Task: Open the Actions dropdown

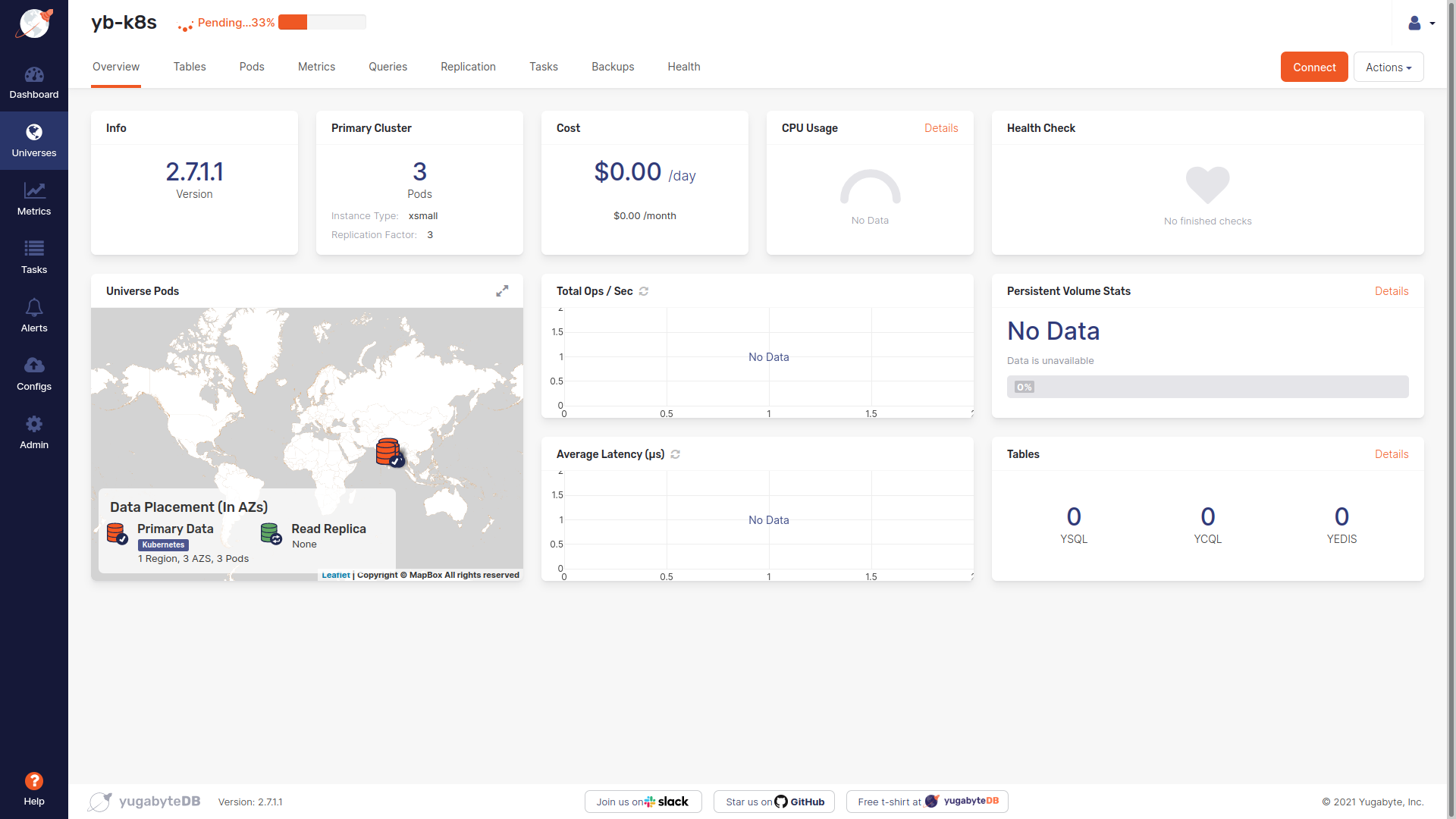Action: (x=1388, y=67)
